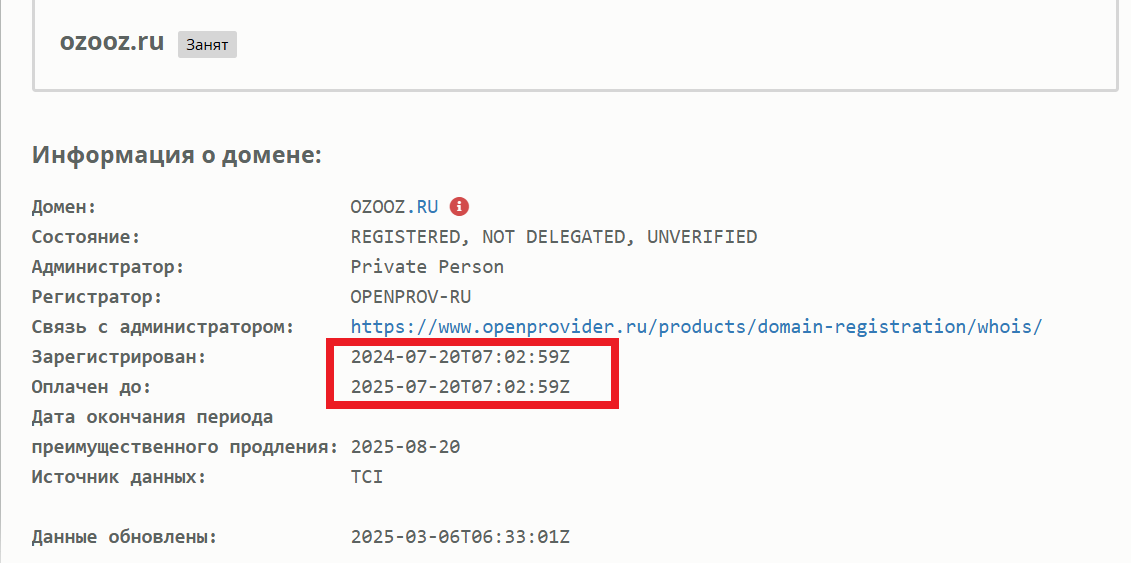Image resolution: width=1131 pixels, height=563 pixels.
Task: Click the Данные обновлены field label
Action: [x=124, y=537]
